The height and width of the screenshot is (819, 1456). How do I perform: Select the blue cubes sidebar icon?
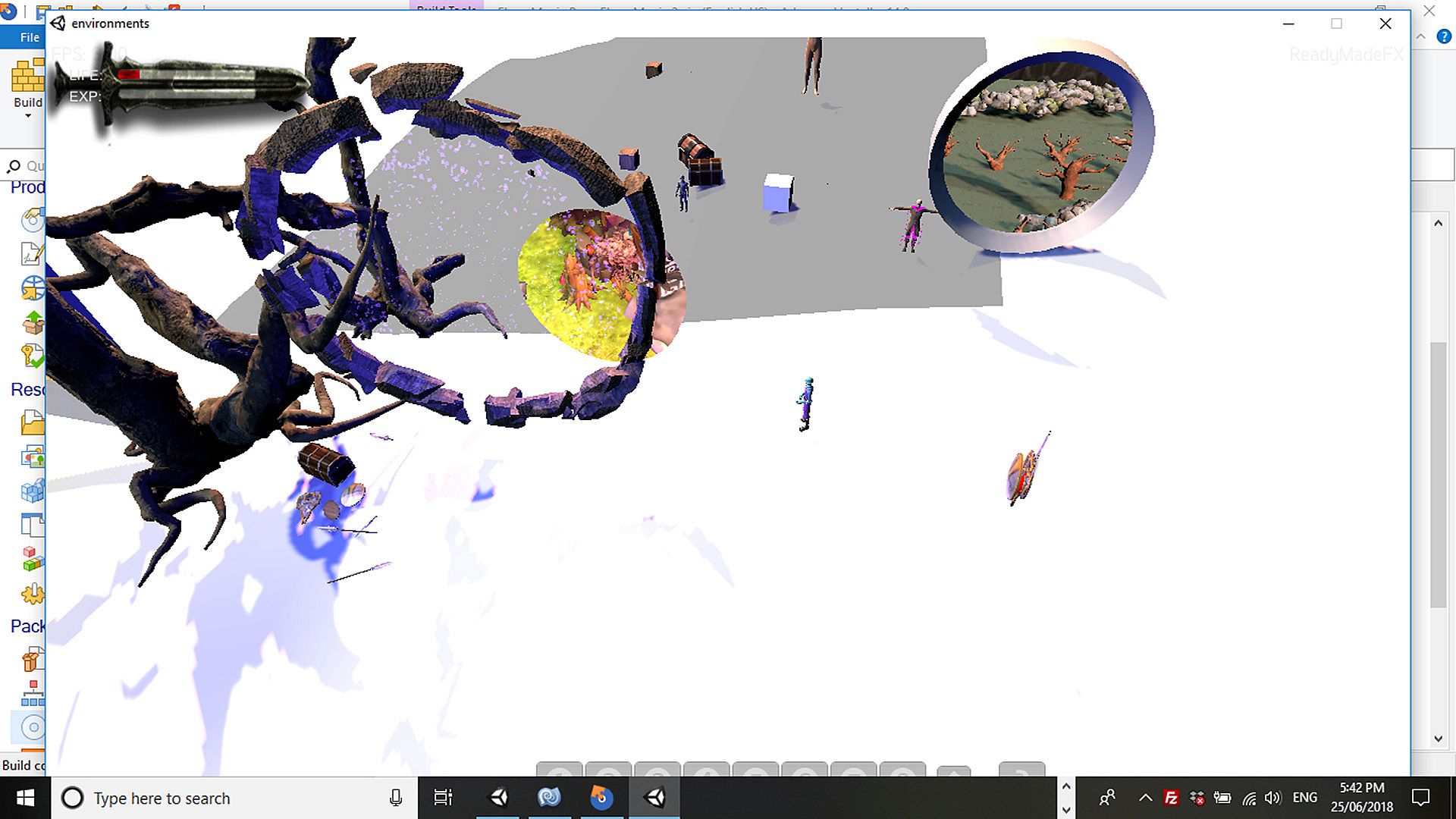pyautogui.click(x=33, y=491)
